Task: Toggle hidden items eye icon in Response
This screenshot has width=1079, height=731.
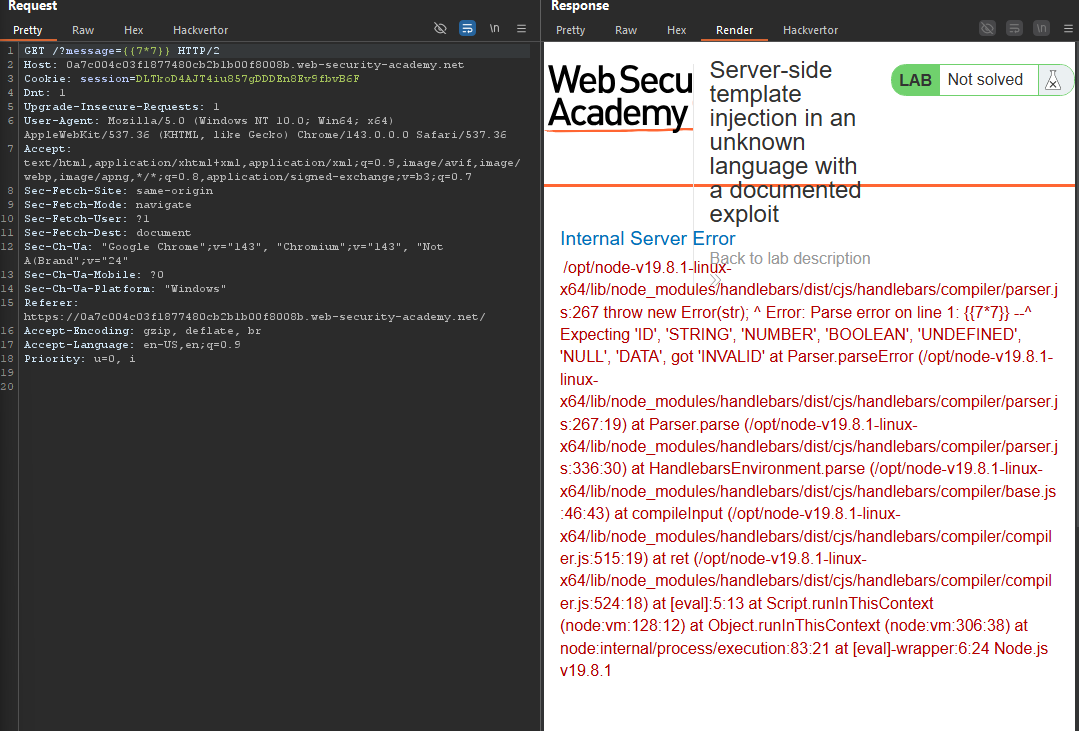Action: point(987,28)
